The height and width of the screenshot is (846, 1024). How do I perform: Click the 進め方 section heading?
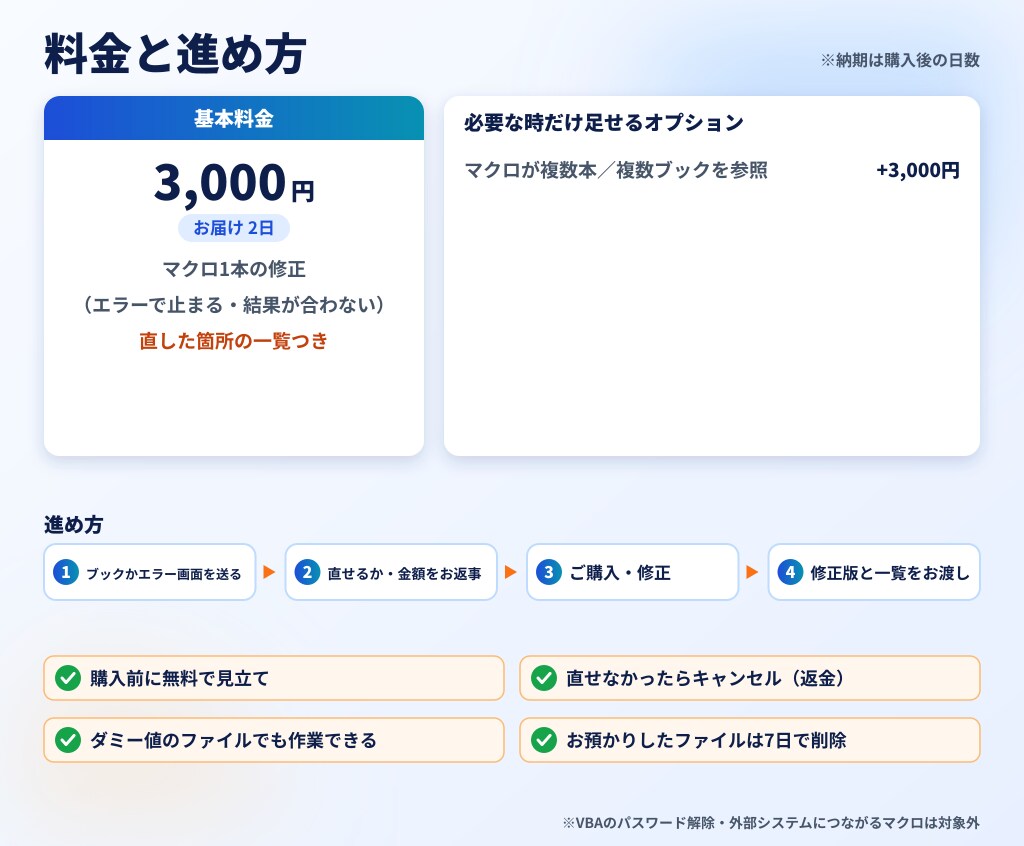click(73, 524)
